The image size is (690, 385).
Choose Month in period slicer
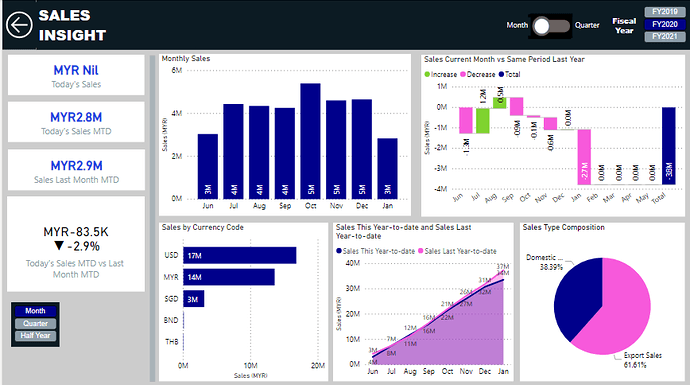pyautogui.click(x=35, y=311)
